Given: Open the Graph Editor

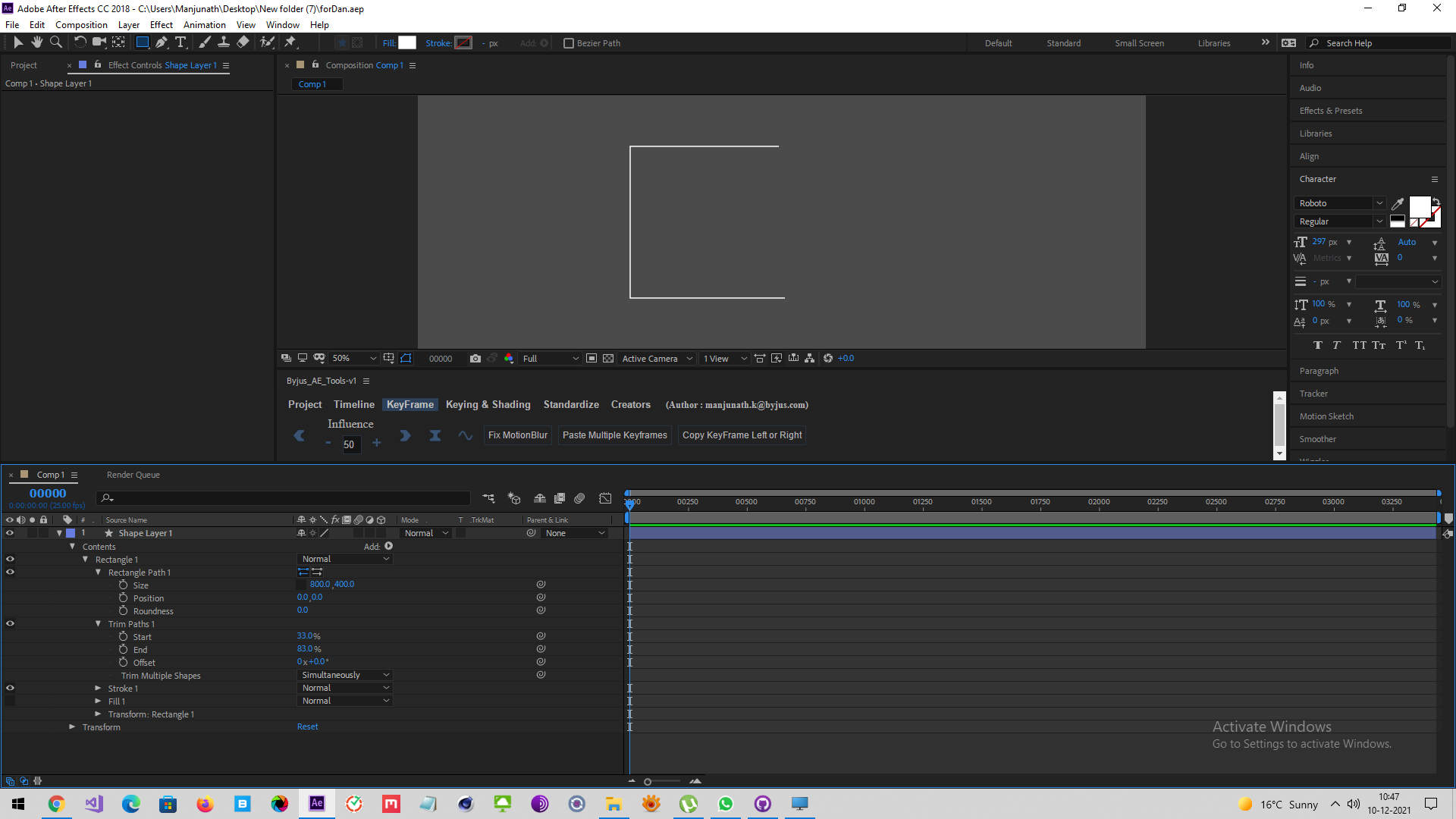Looking at the screenshot, I should coord(606,498).
